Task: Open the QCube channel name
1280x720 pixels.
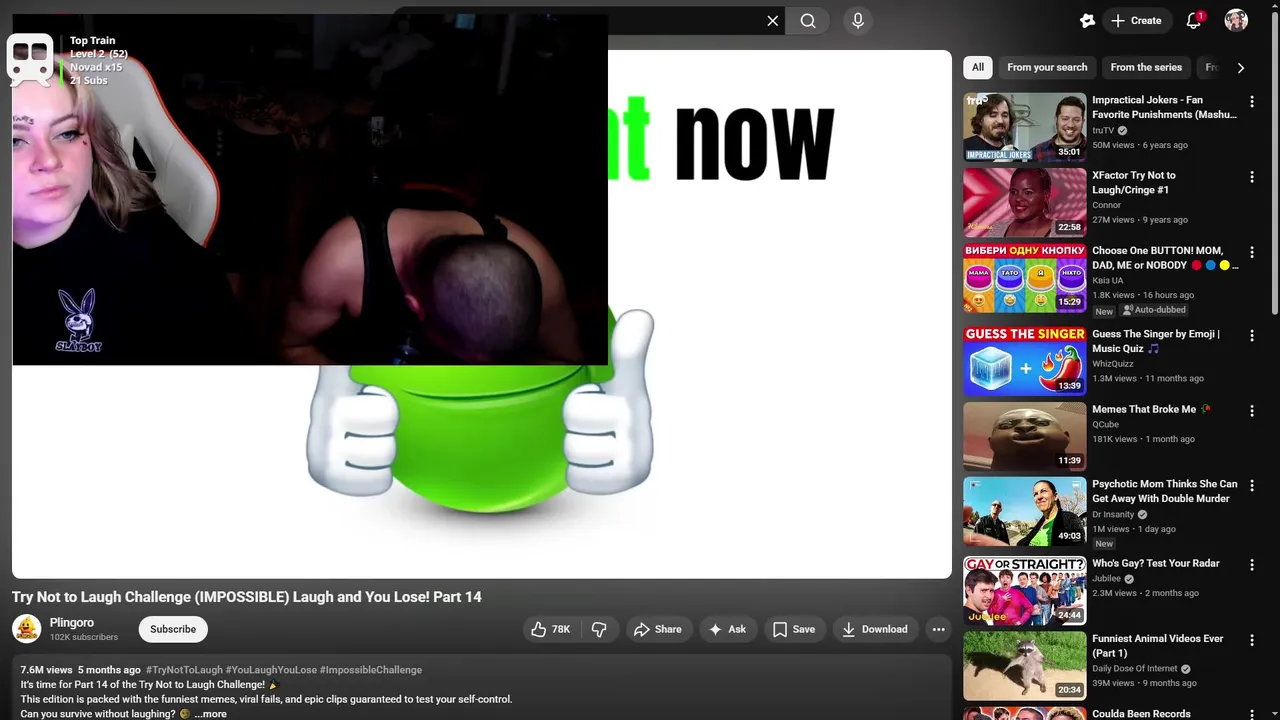Action: (x=1105, y=424)
